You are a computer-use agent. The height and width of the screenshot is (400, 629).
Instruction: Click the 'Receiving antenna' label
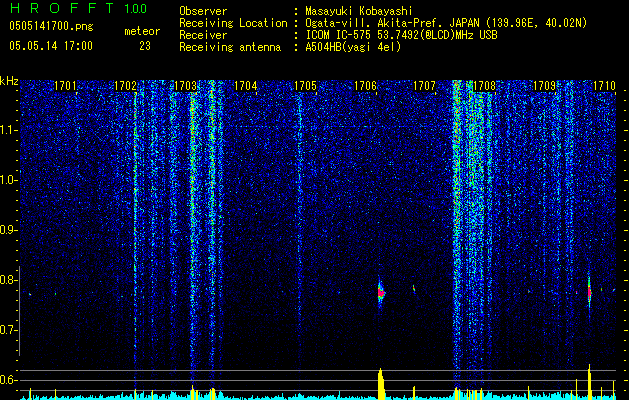coord(230,47)
